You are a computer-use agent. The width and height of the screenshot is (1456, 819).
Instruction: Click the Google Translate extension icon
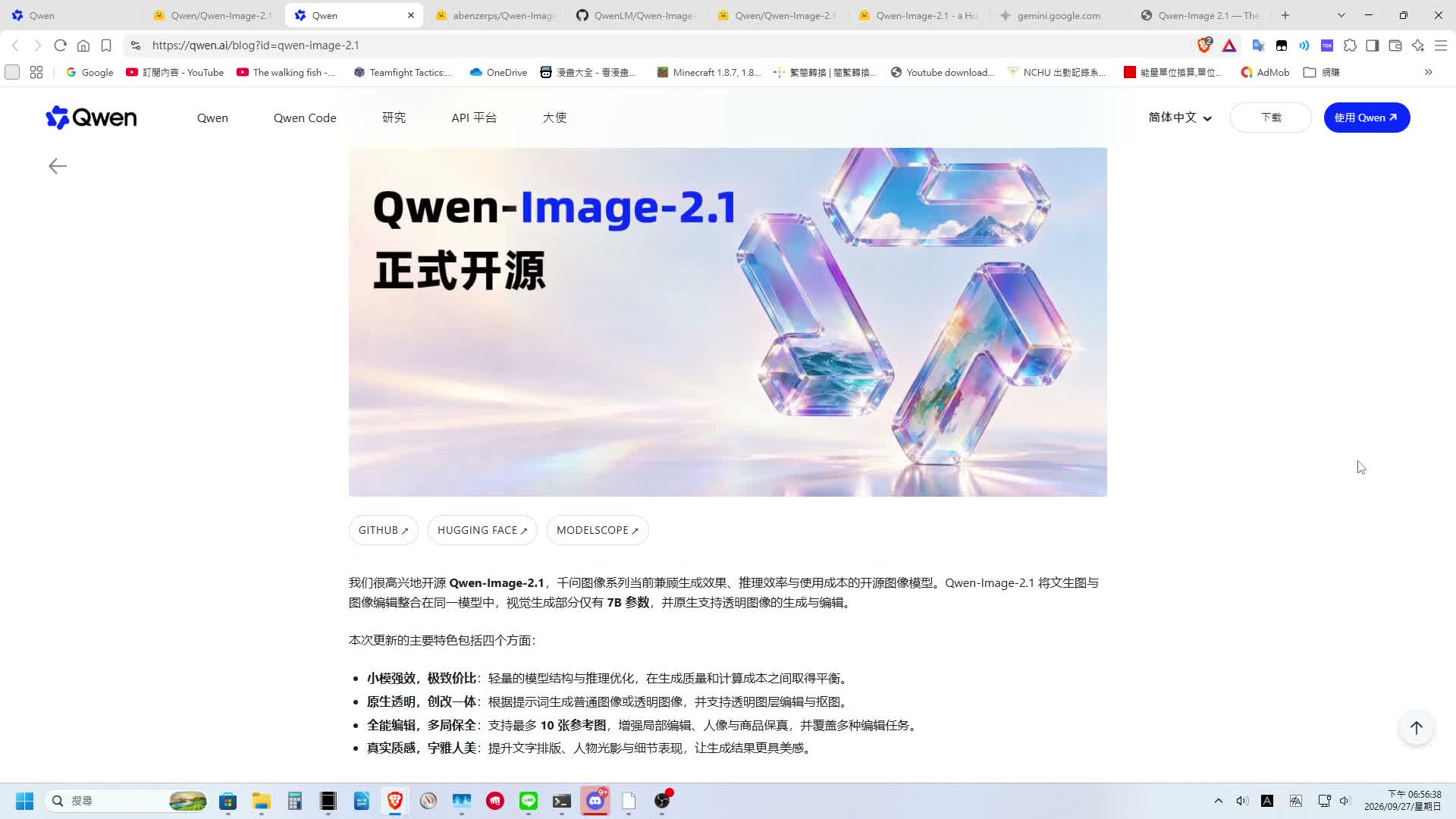(x=1258, y=45)
